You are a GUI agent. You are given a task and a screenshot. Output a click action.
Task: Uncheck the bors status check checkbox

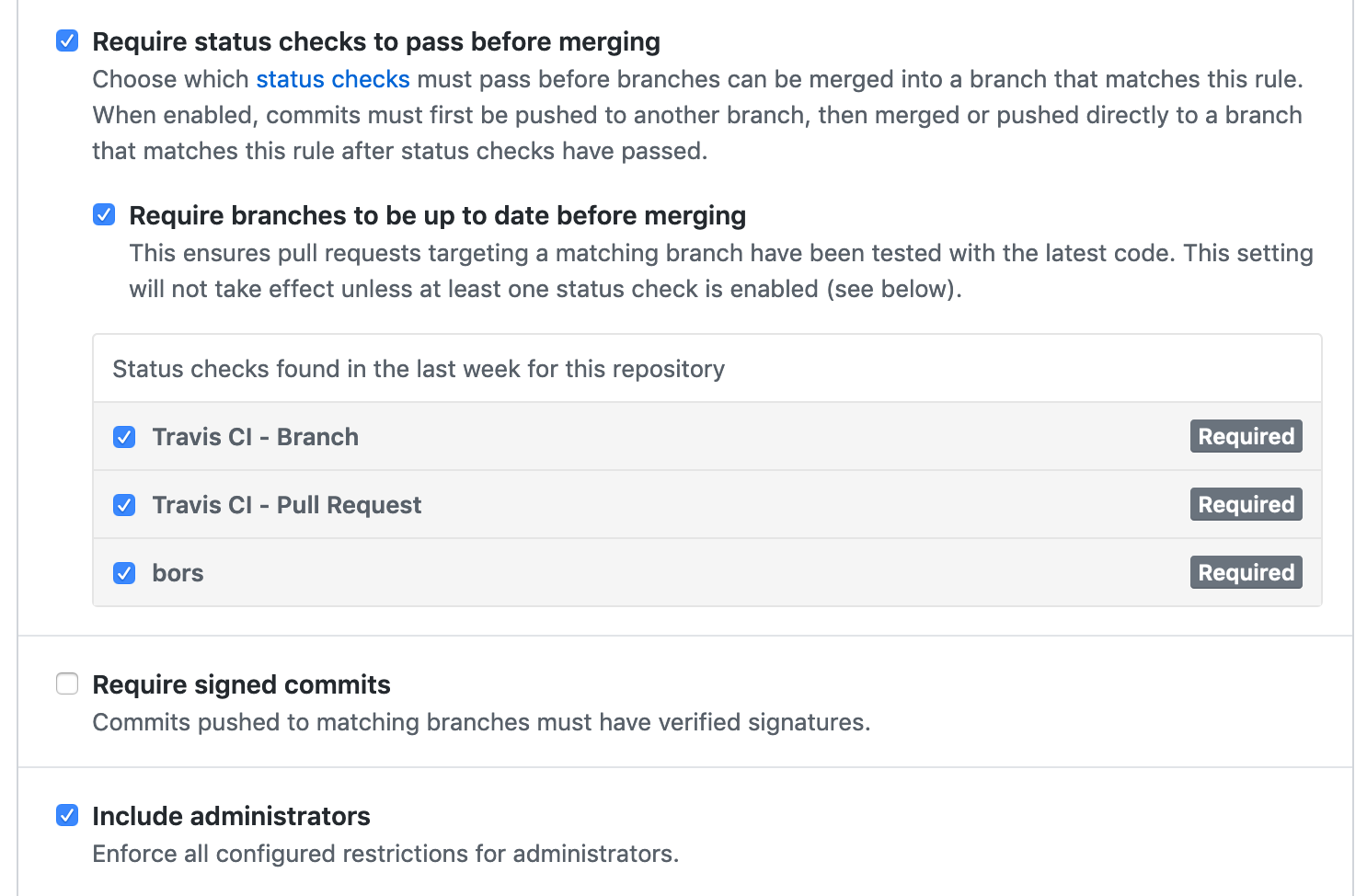(x=124, y=573)
